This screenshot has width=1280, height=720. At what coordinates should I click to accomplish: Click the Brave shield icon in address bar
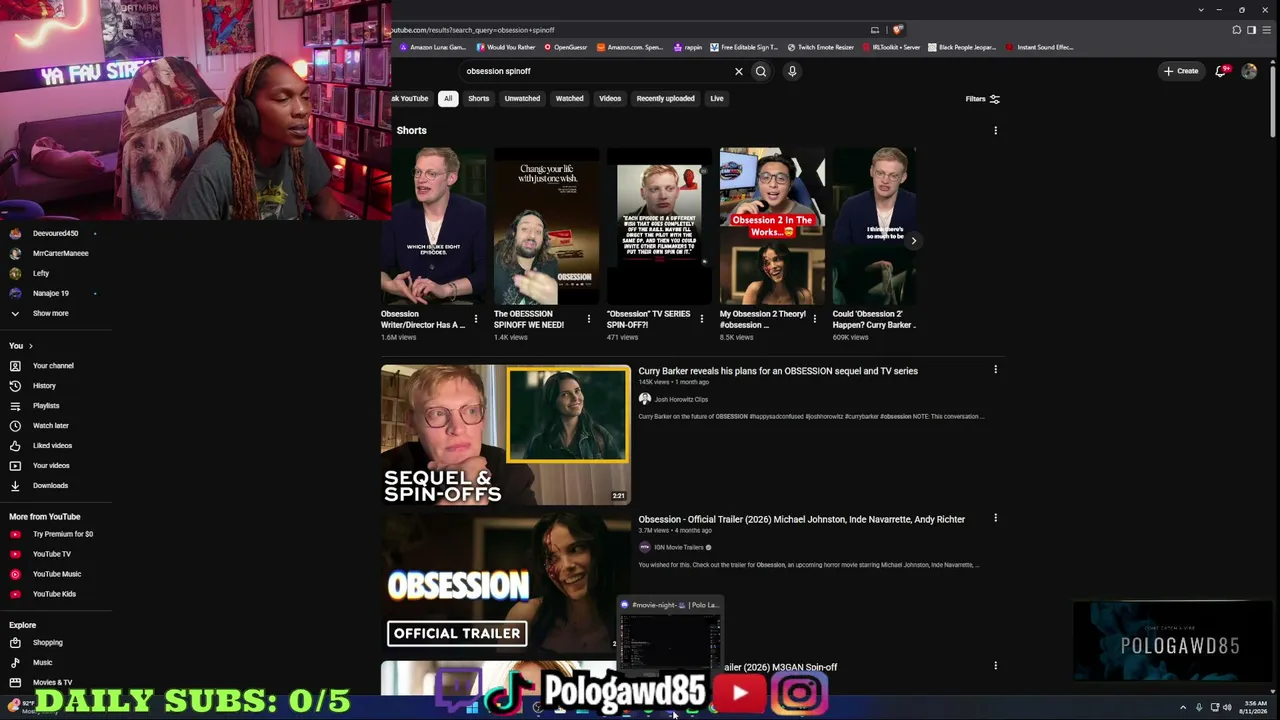898,30
